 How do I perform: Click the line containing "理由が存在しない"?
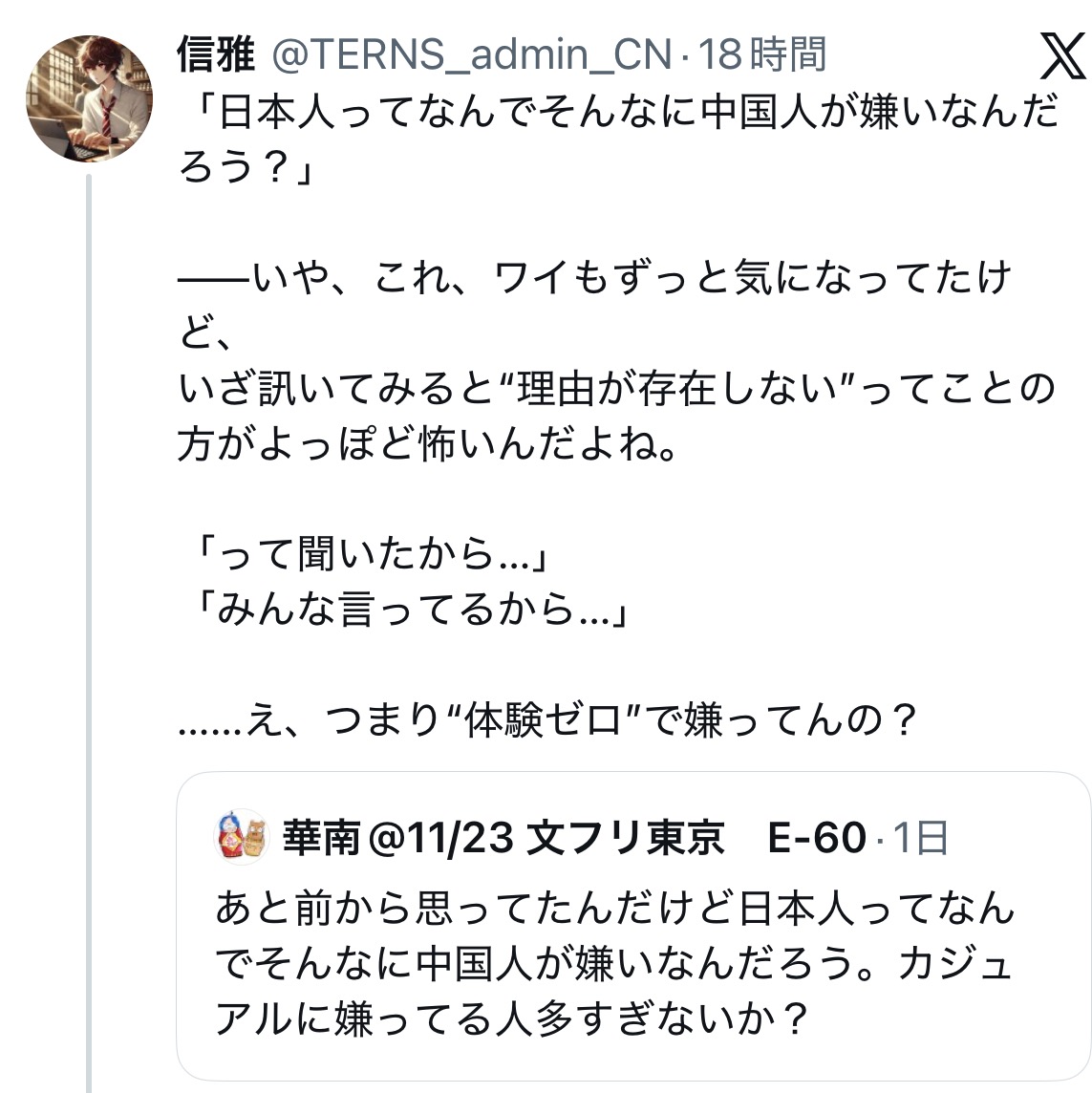(616, 390)
